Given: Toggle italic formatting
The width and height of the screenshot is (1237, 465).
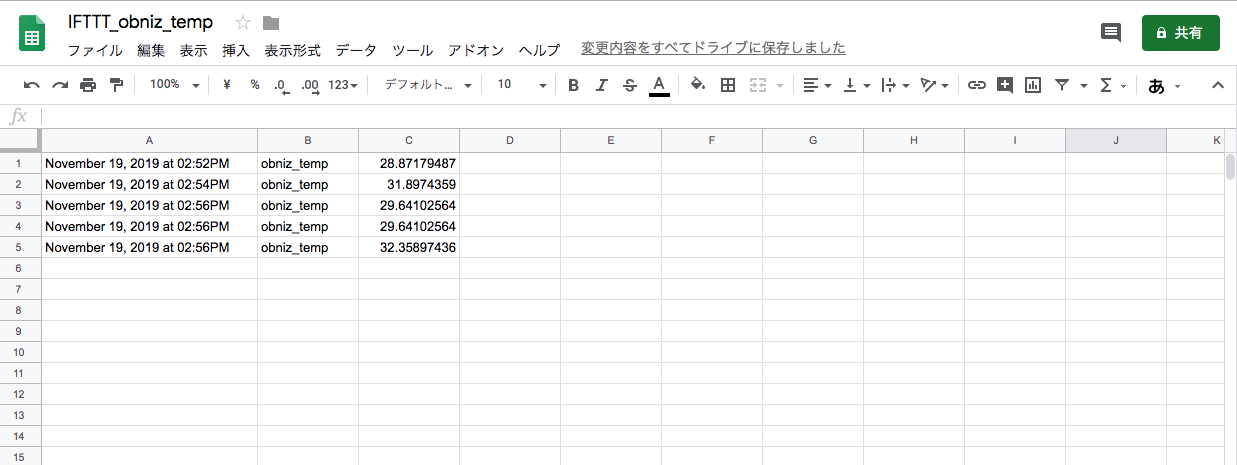Looking at the screenshot, I should 601,85.
